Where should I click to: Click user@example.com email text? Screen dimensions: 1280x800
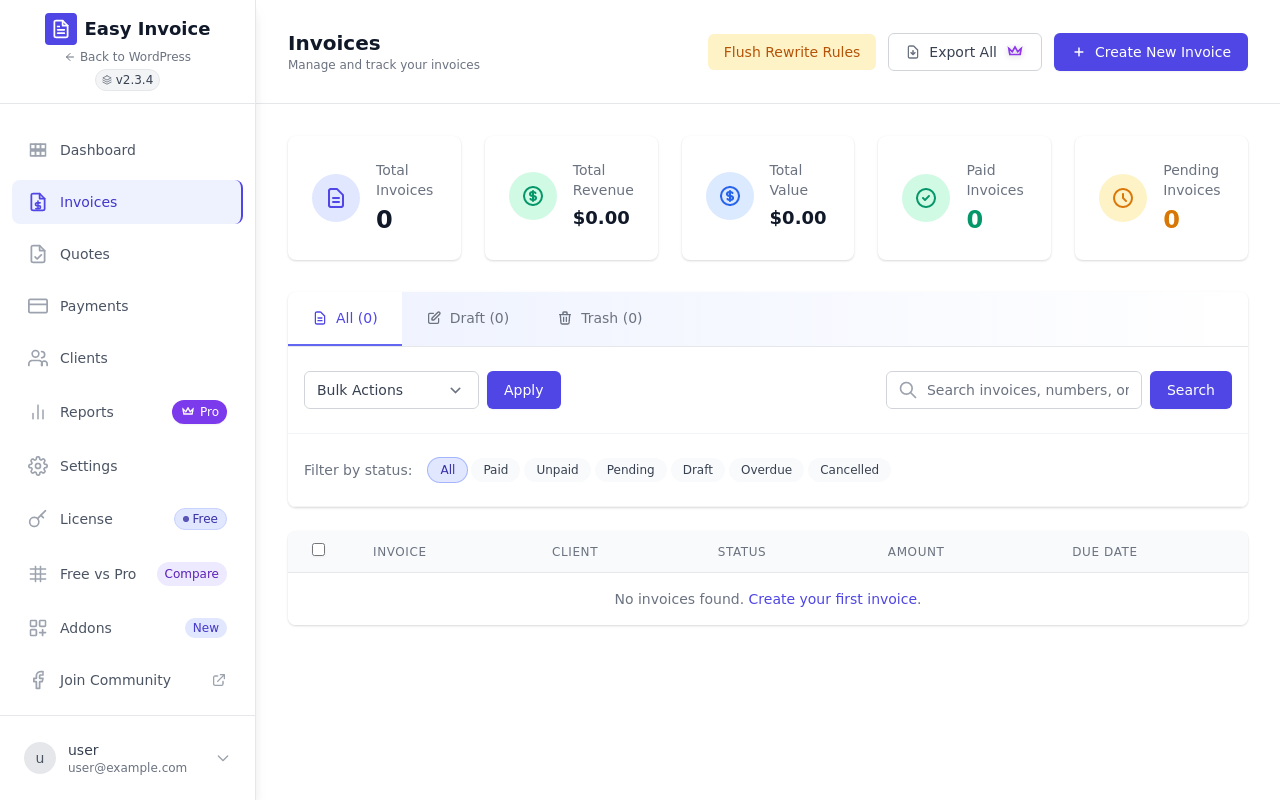tap(127, 768)
